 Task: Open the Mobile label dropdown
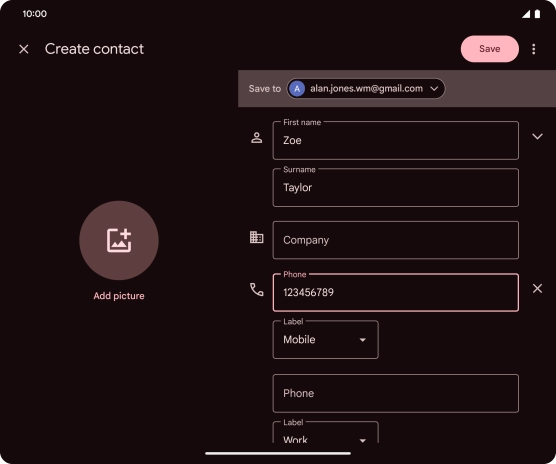tap(326, 340)
